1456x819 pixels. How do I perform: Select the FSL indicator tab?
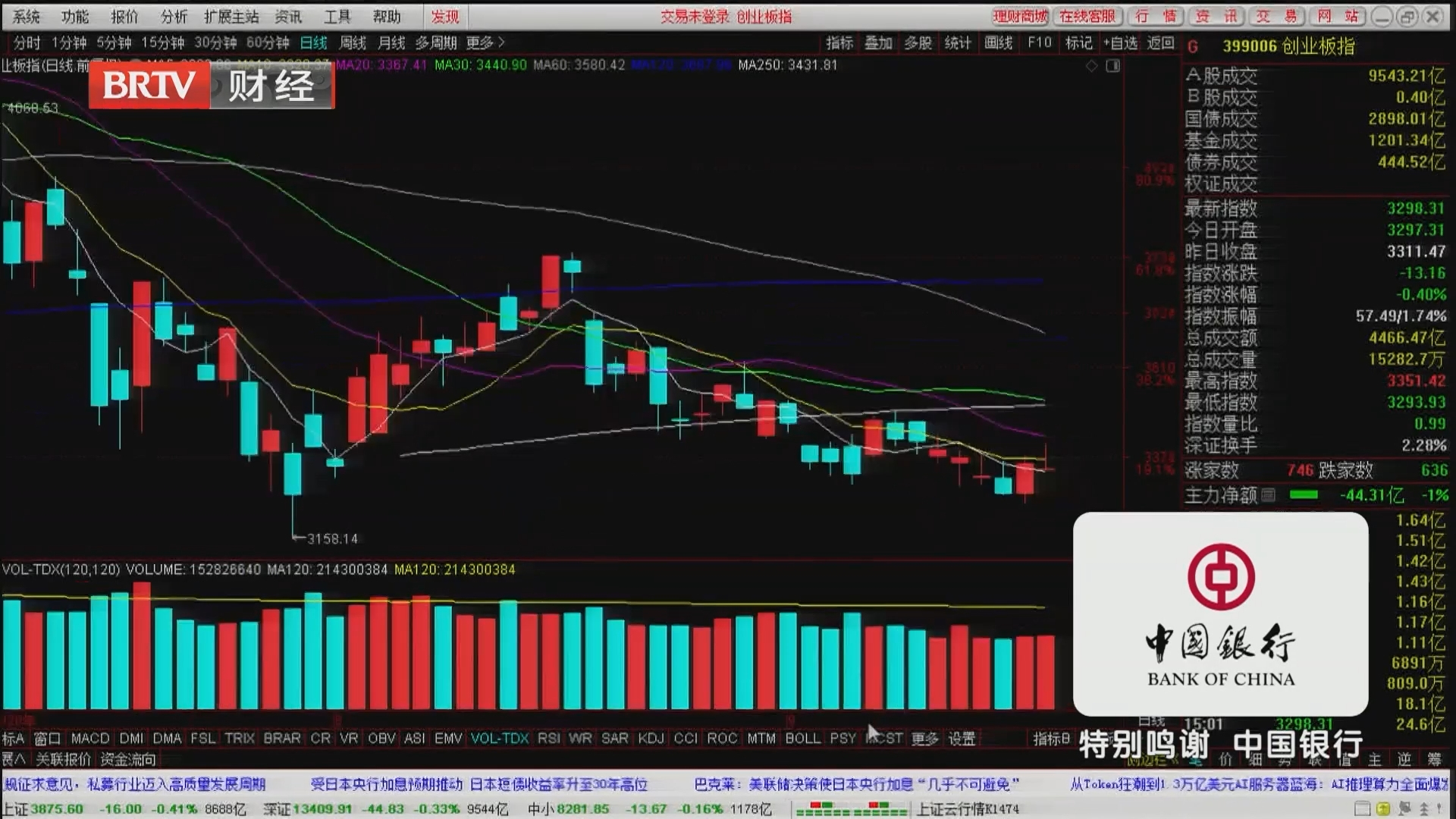(x=202, y=738)
